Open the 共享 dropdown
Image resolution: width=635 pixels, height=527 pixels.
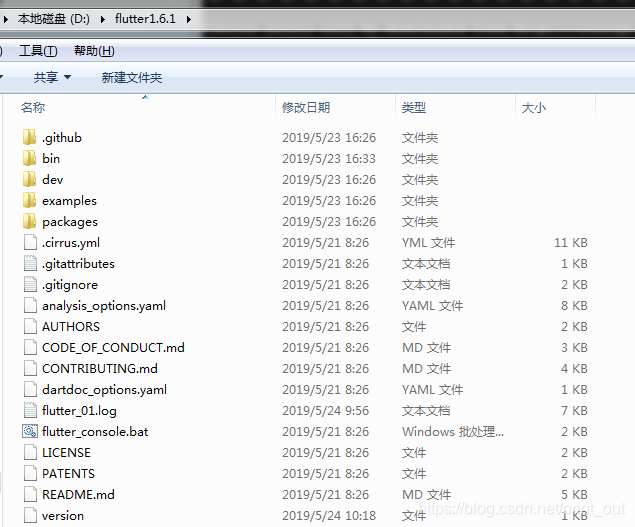point(52,77)
